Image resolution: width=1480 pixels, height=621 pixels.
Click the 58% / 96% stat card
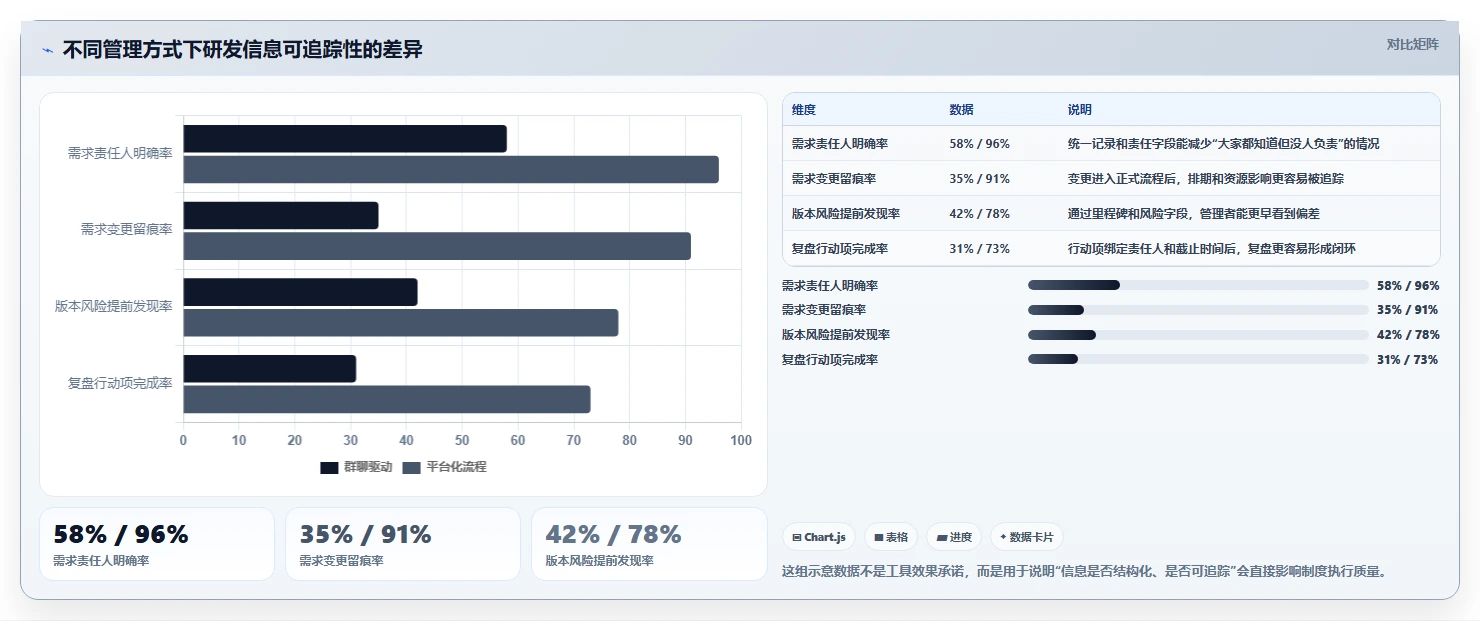pos(157,544)
